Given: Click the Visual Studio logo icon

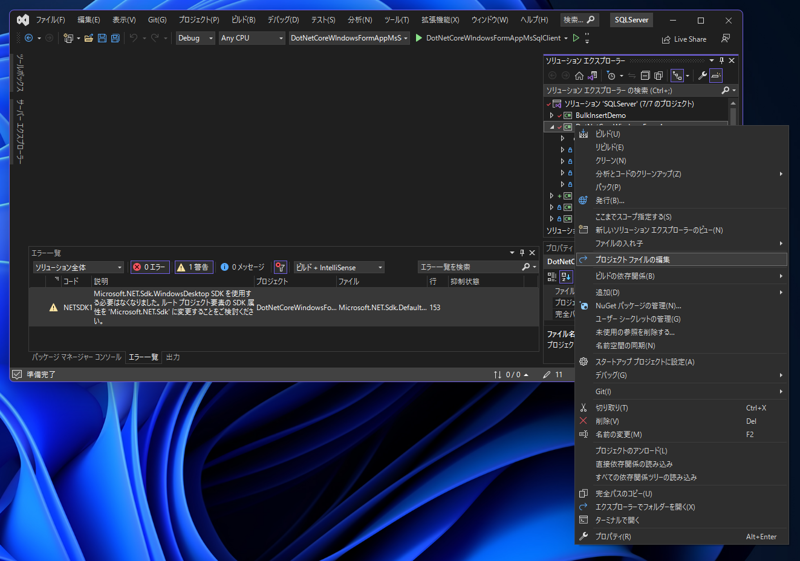Looking at the screenshot, I should (x=22, y=20).
